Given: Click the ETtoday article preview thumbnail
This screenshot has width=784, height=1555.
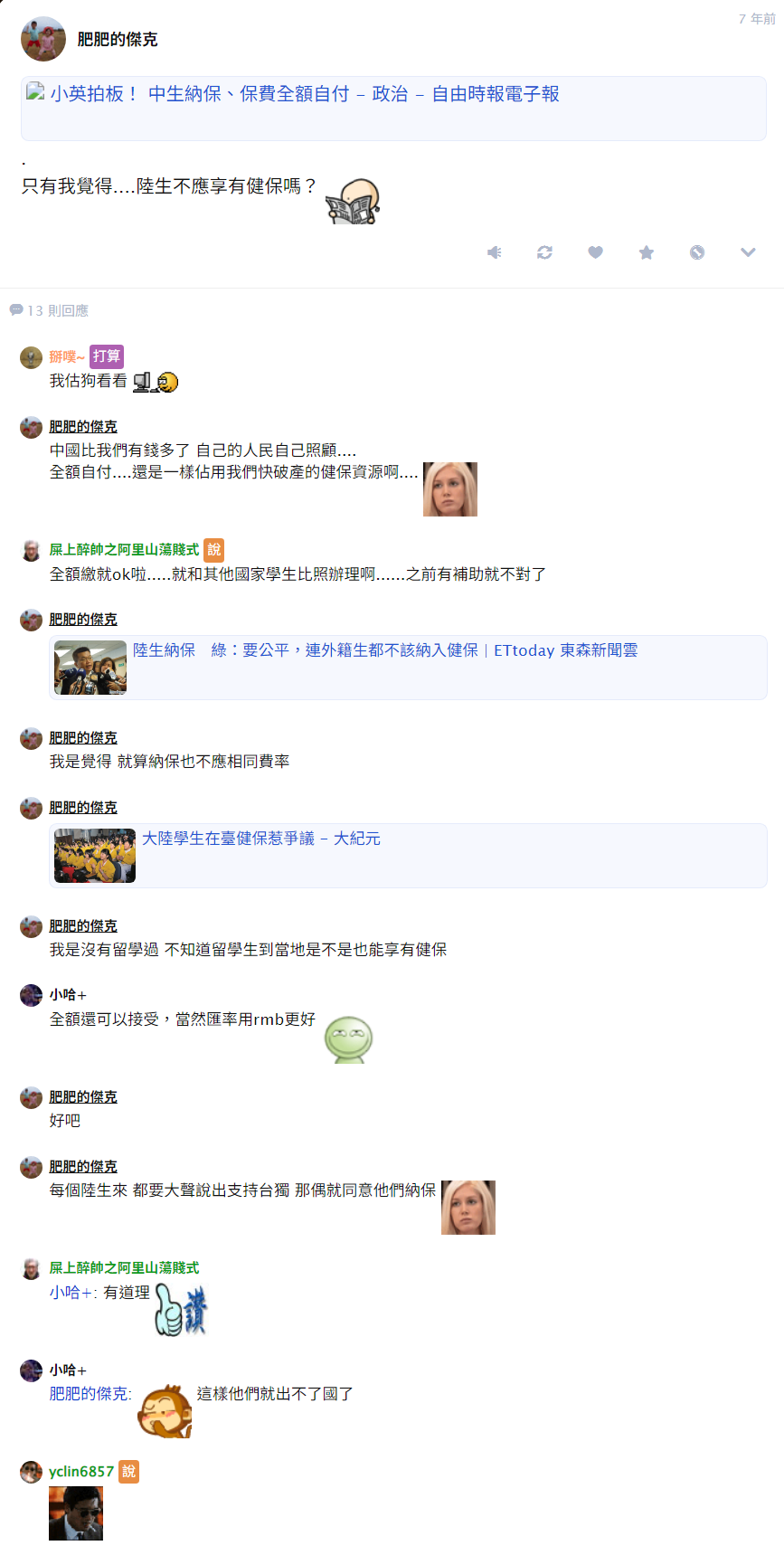Looking at the screenshot, I should click(x=90, y=668).
